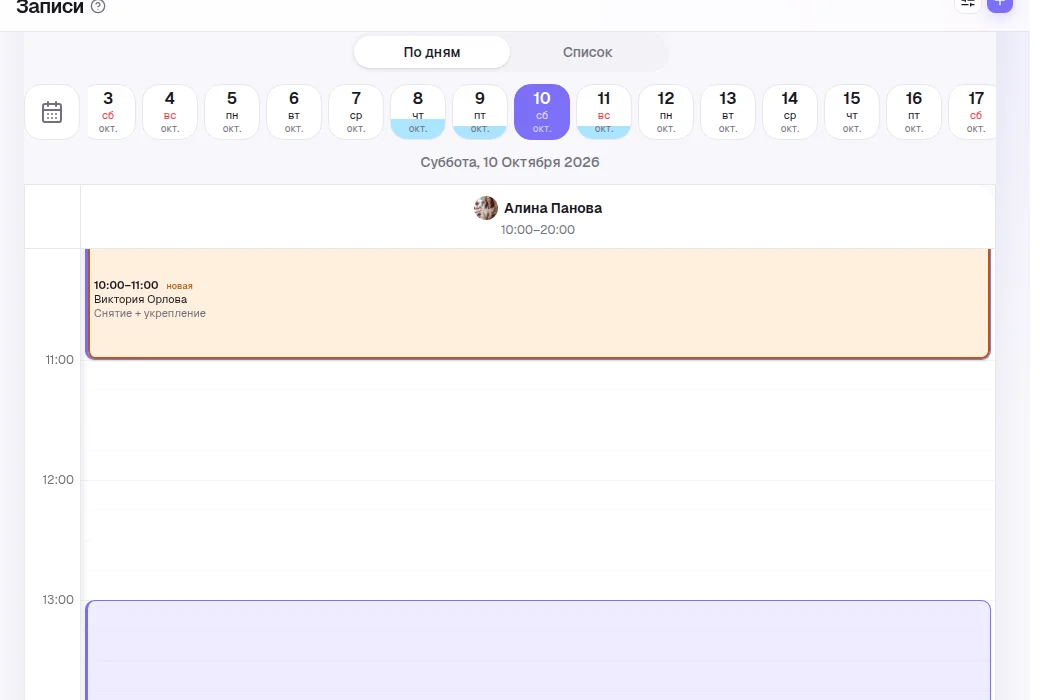1040x700 pixels.
Task: Select Sunday 4 окт. in date strip
Action: (170, 112)
